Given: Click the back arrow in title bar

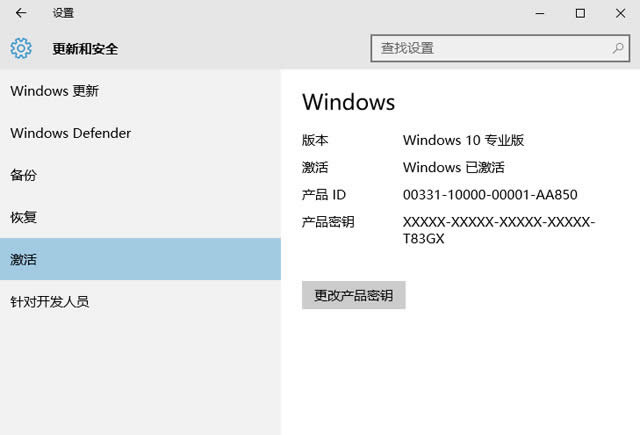Looking at the screenshot, I should pyautogui.click(x=21, y=13).
